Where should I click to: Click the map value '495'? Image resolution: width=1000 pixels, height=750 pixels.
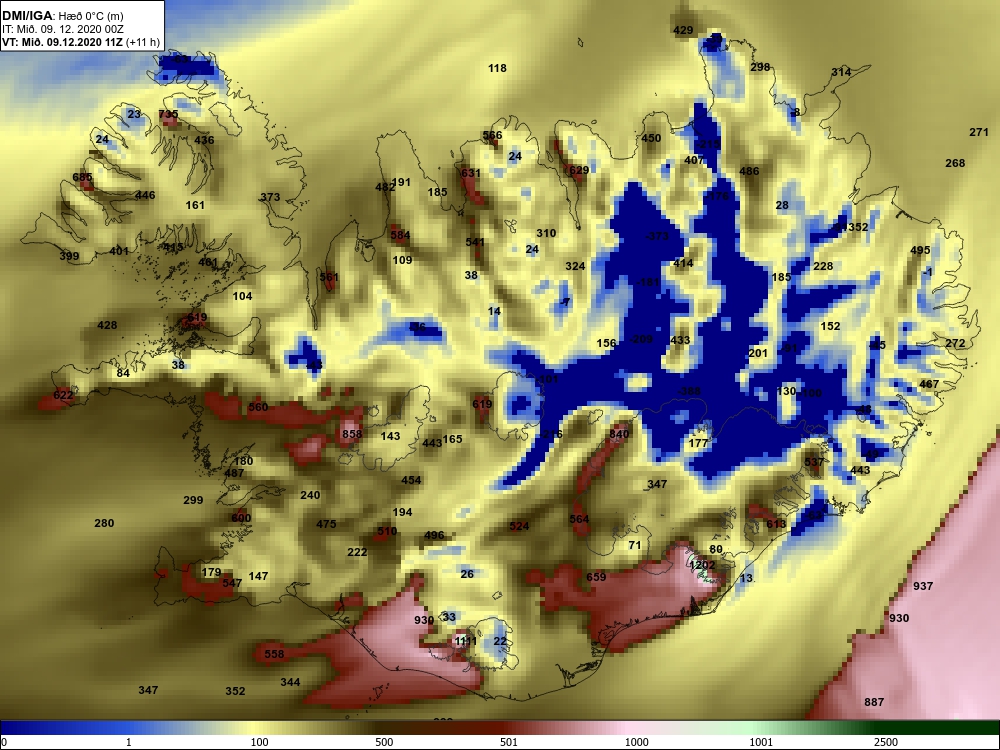tap(920, 251)
